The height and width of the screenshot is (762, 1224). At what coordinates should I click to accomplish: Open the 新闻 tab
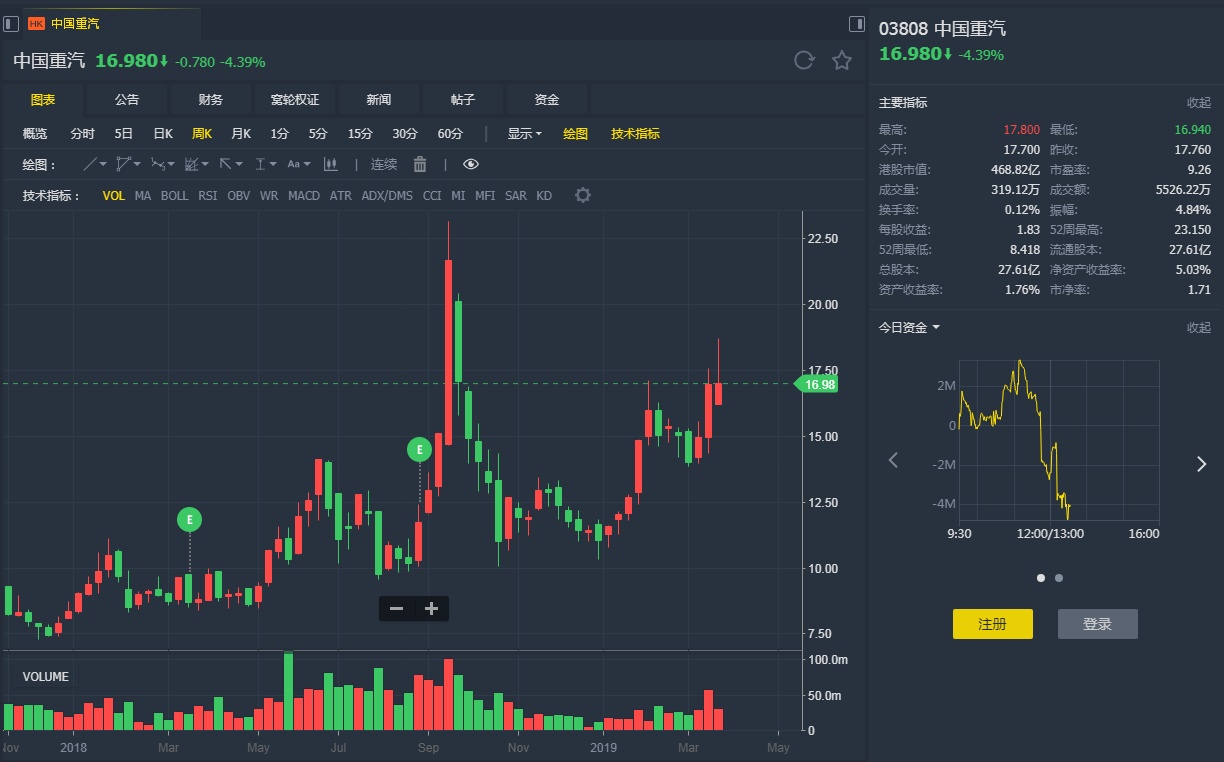[378, 99]
